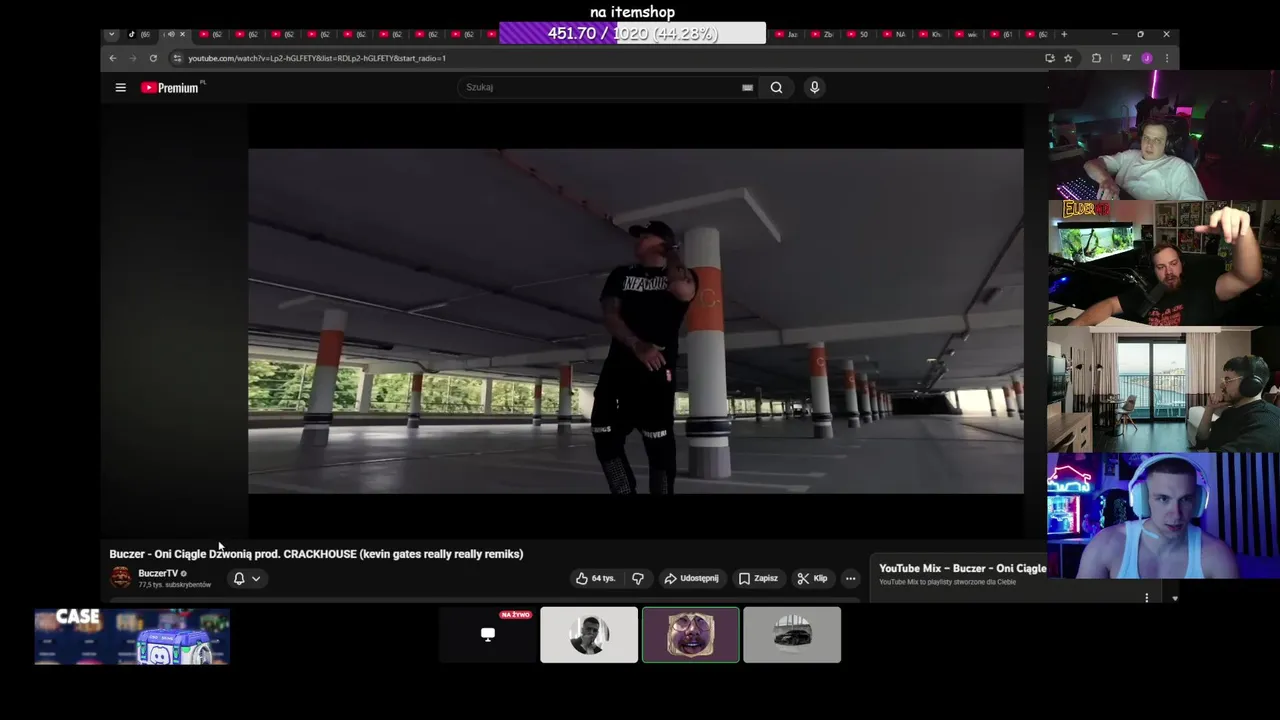Like the video (64 tys.)
The height and width of the screenshot is (720, 1280).
coord(596,578)
